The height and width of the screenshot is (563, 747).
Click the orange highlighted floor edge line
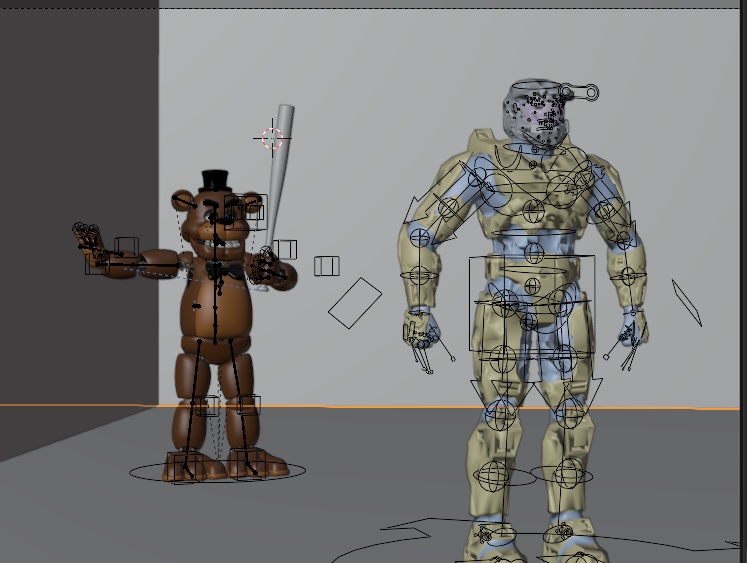click(x=370, y=407)
